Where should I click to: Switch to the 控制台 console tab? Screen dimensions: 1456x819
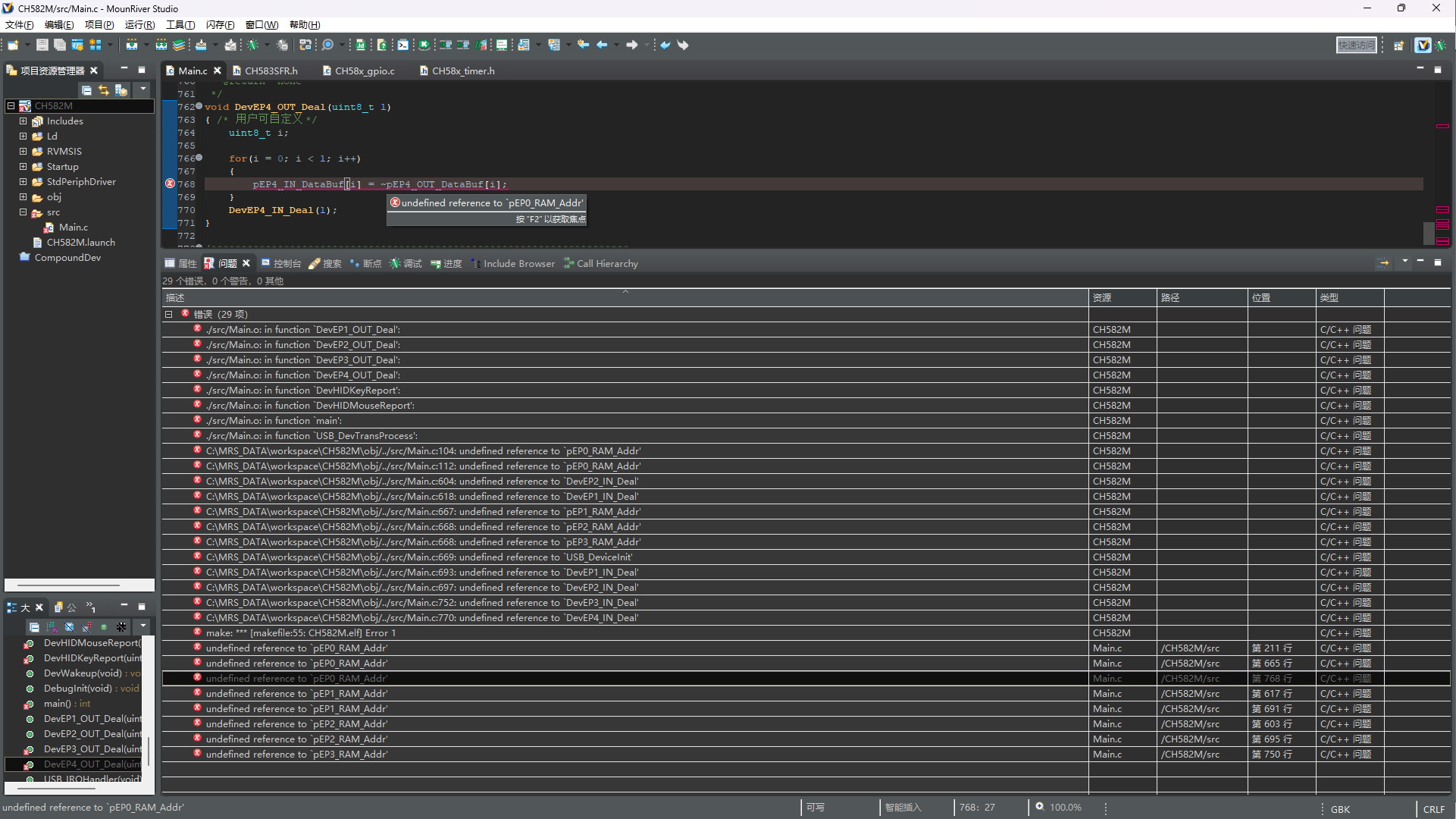point(281,264)
